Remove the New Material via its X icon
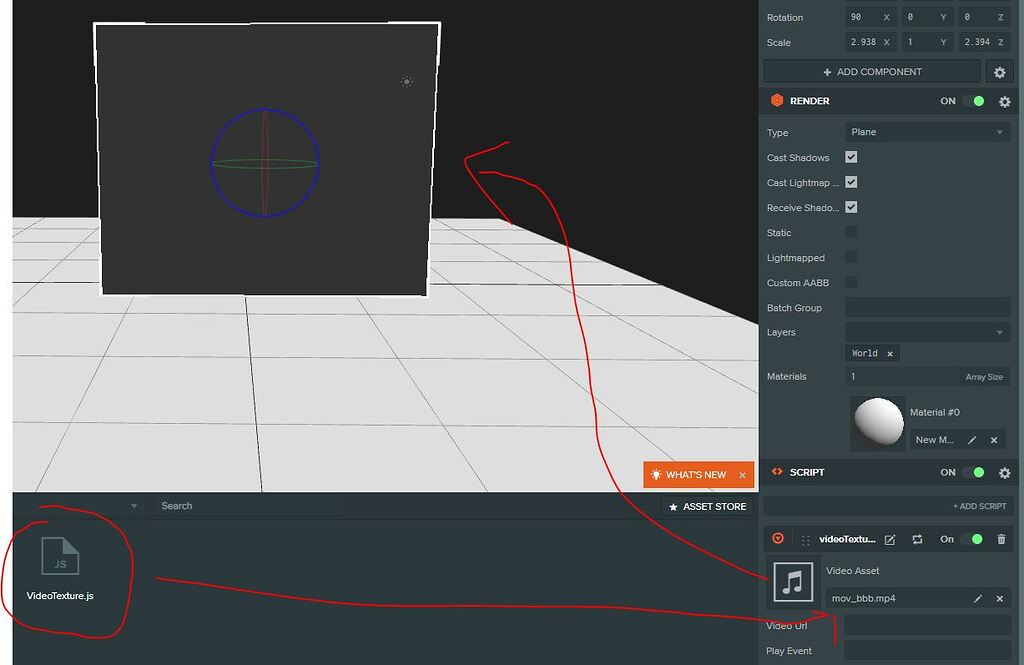This screenshot has height=665, width=1024. pos(994,439)
